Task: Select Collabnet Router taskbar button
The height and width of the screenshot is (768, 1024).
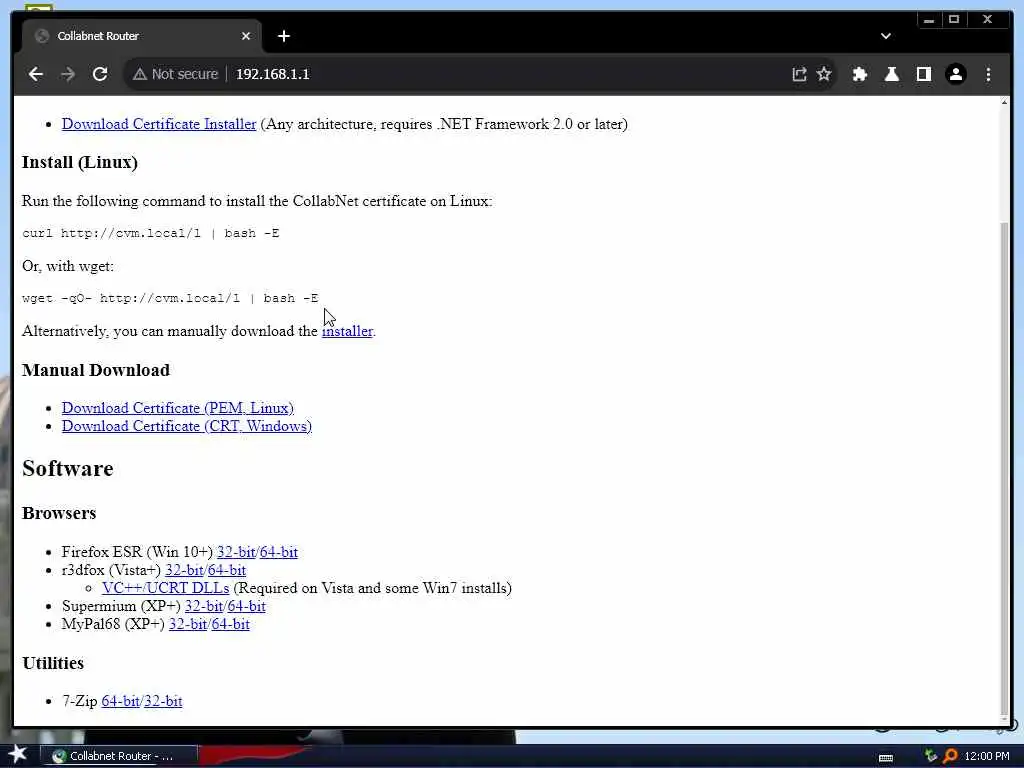Action: pyautogui.click(x=119, y=756)
